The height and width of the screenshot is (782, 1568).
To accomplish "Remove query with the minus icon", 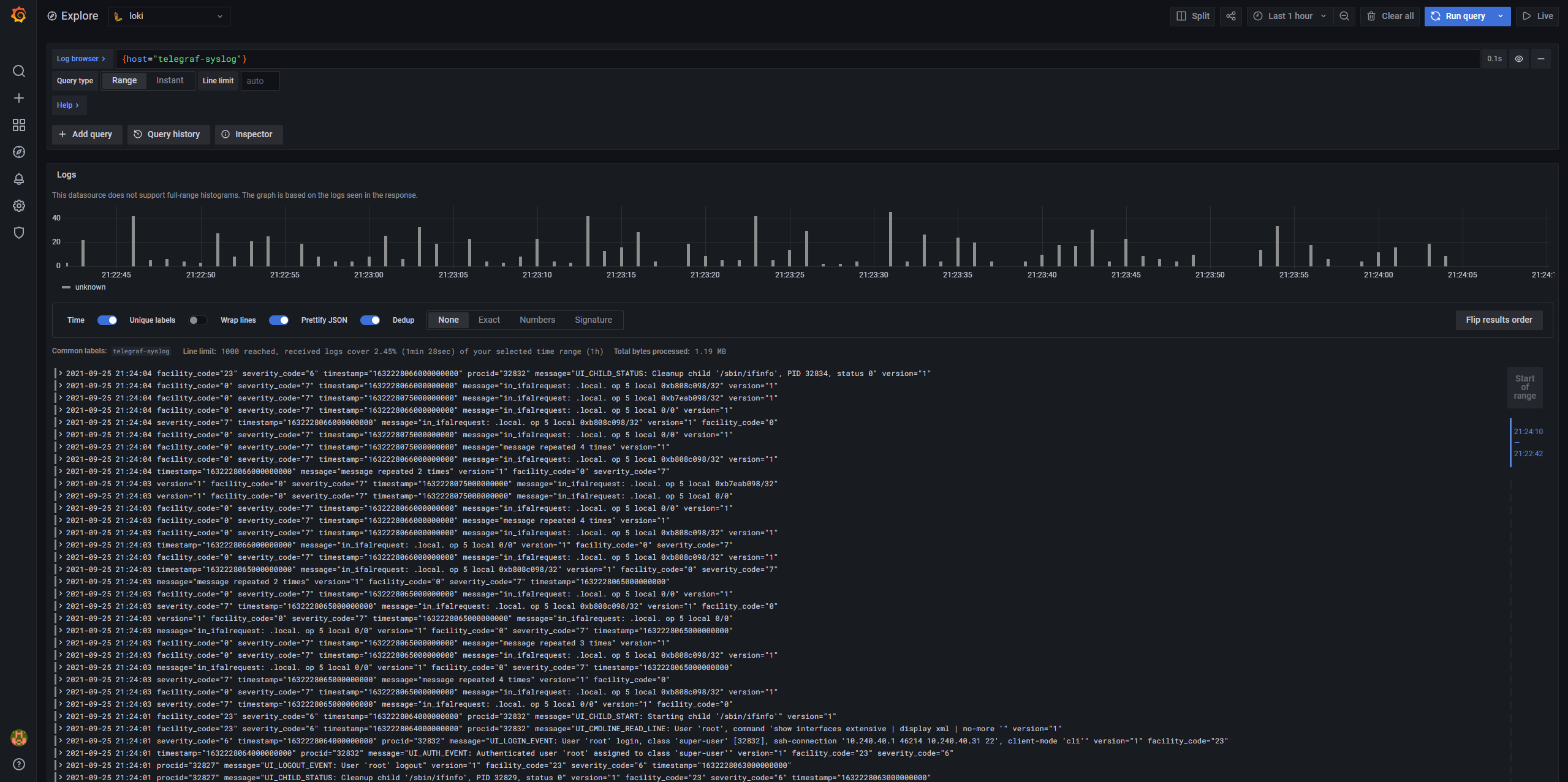I will coord(1541,59).
